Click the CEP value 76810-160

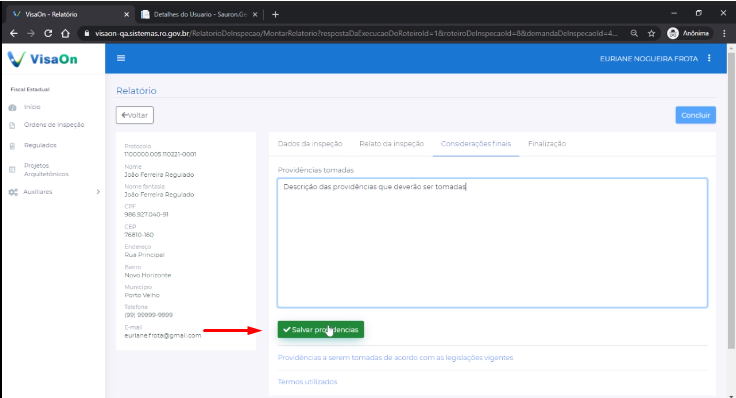[x=139, y=235]
